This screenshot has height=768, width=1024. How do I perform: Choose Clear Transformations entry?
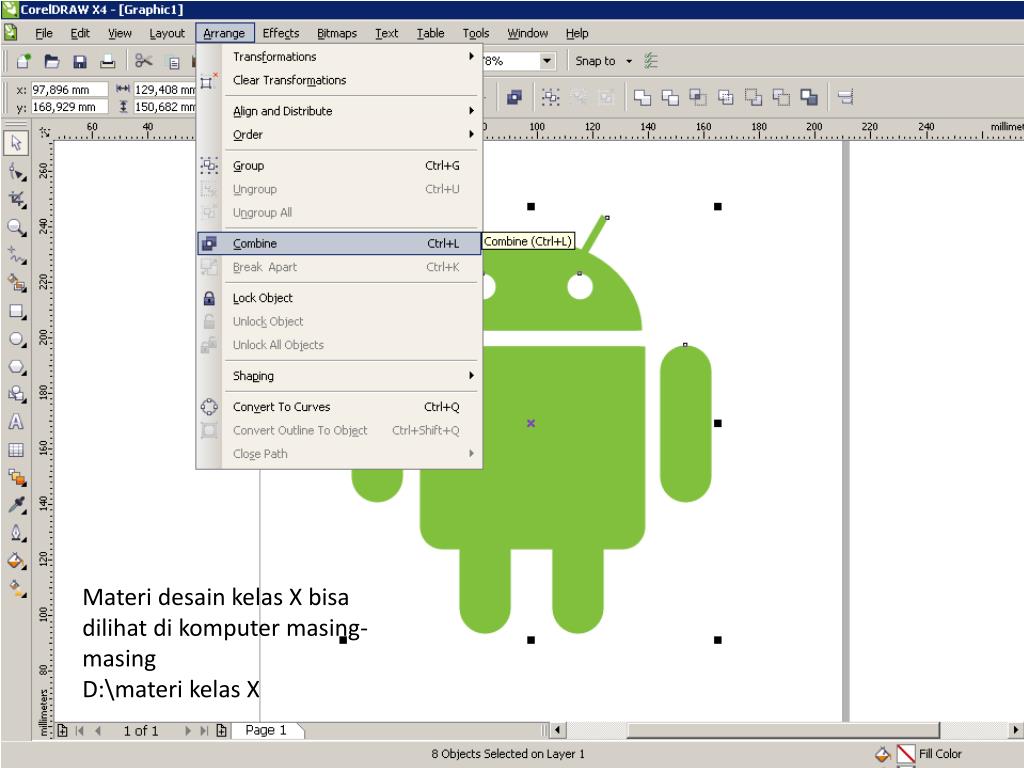339,80
